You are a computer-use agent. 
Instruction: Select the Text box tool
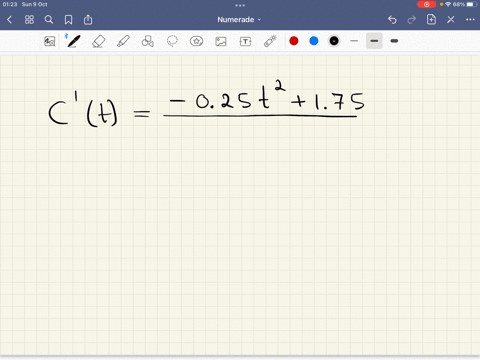tap(245, 41)
